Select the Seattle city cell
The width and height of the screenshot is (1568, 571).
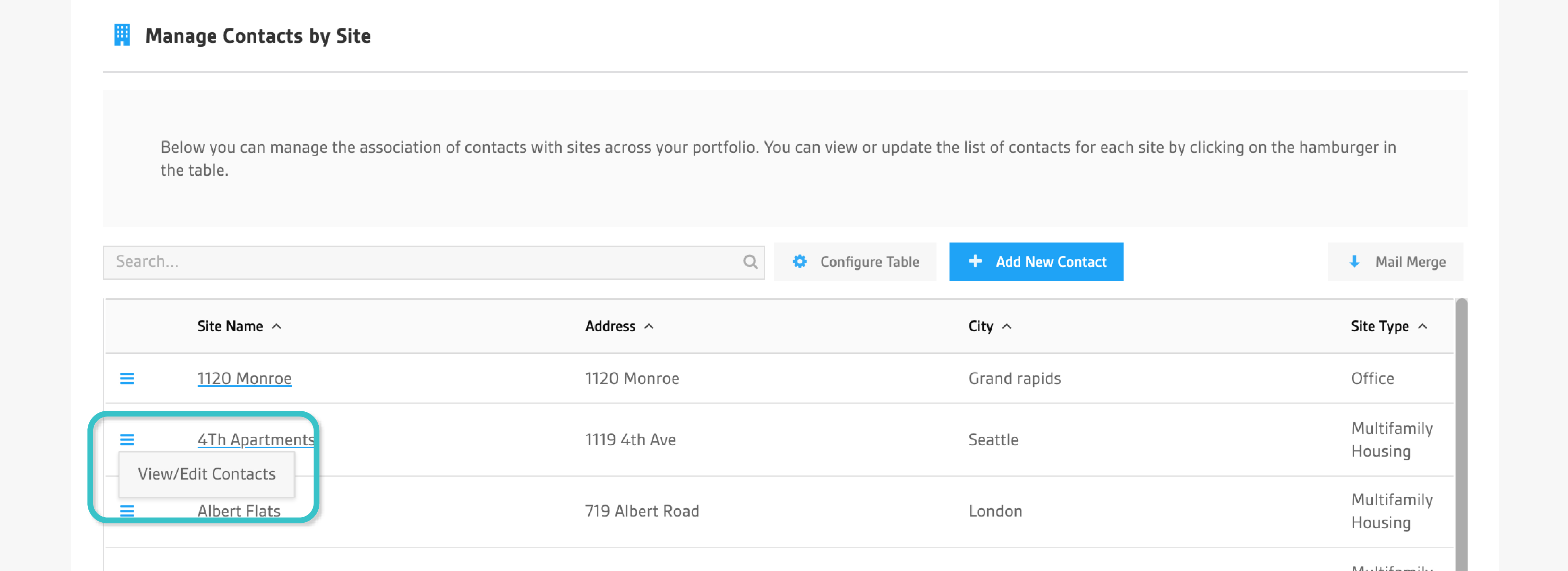[x=993, y=439]
